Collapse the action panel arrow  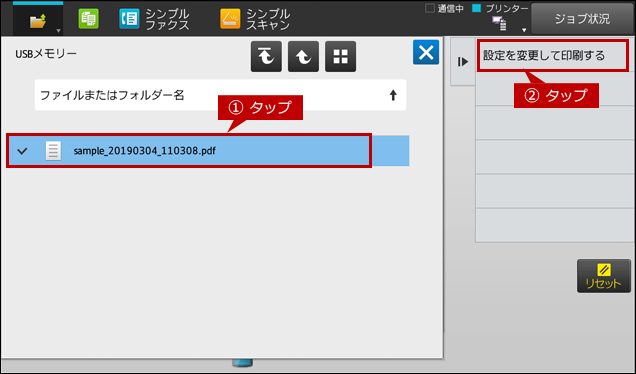(x=463, y=62)
